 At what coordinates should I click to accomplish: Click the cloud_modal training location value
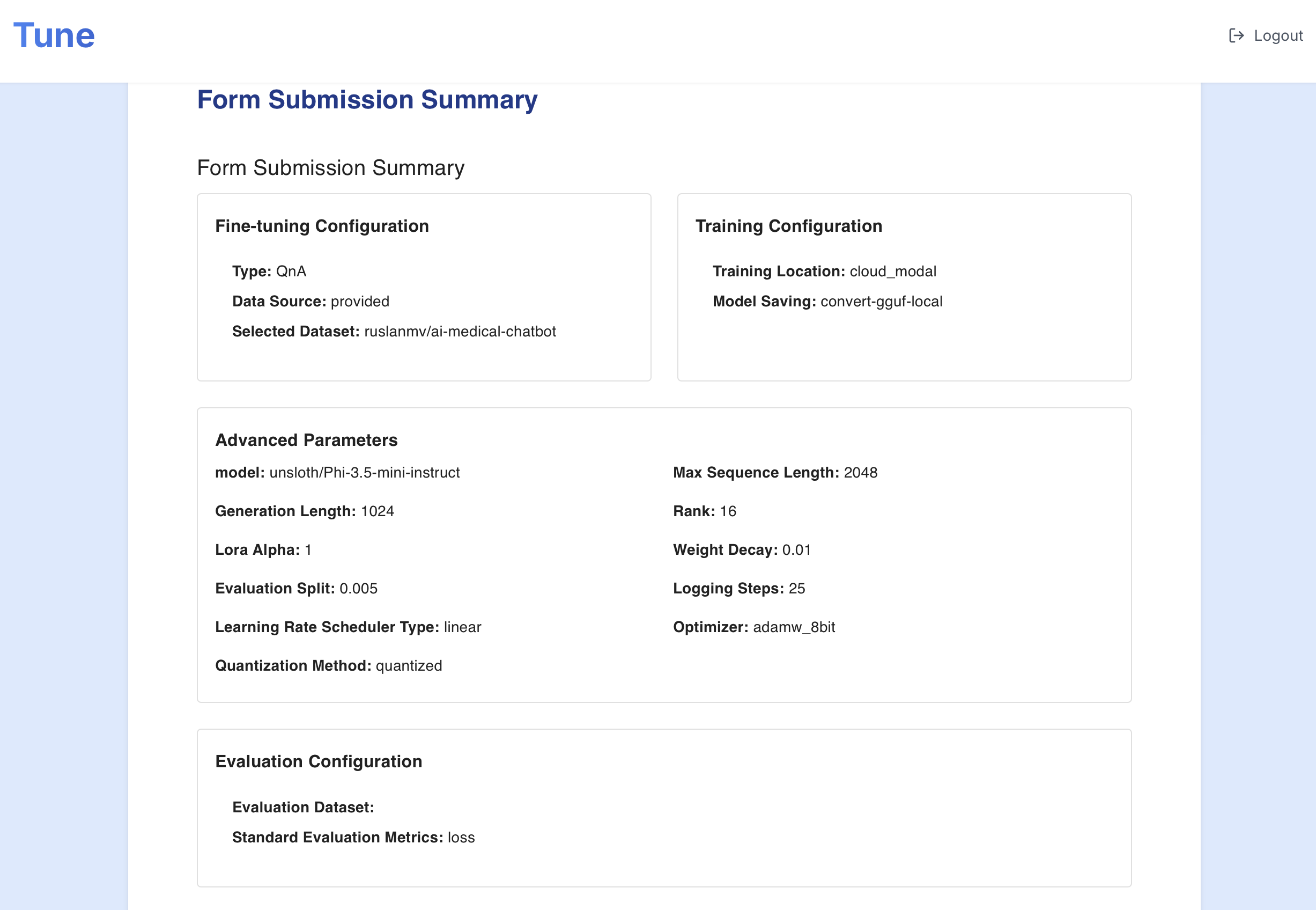coord(893,271)
